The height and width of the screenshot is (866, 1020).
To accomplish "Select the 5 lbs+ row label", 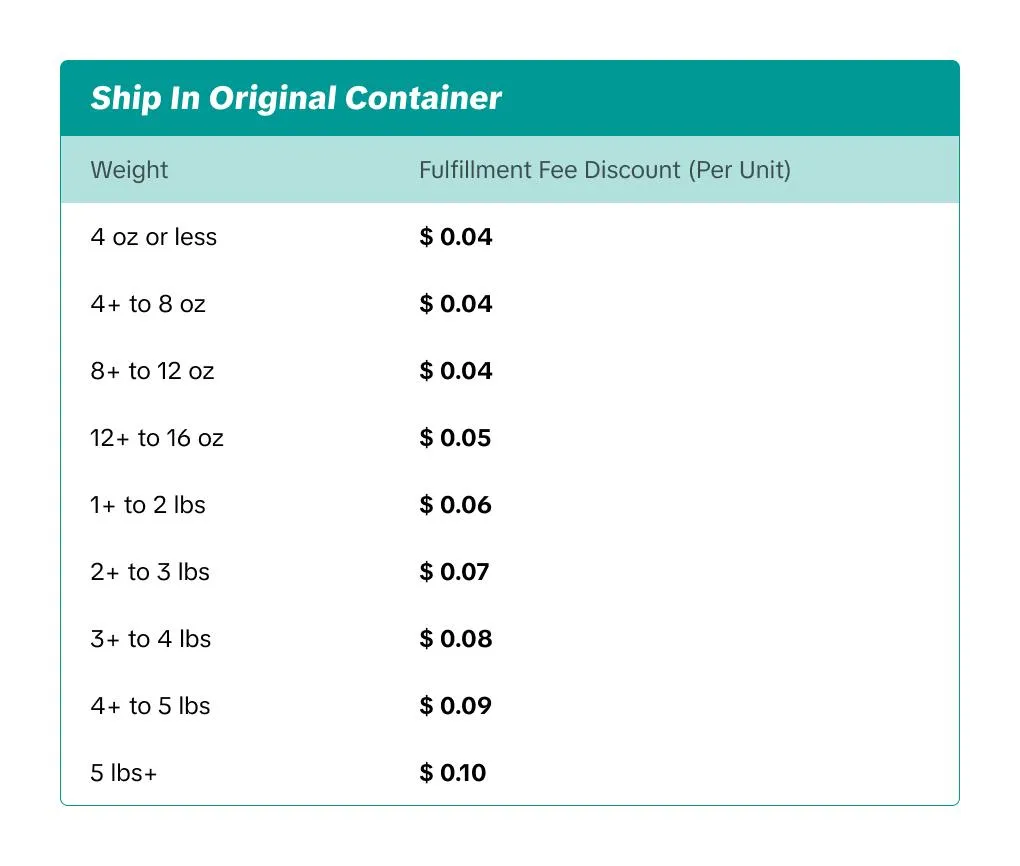I will (x=124, y=773).
